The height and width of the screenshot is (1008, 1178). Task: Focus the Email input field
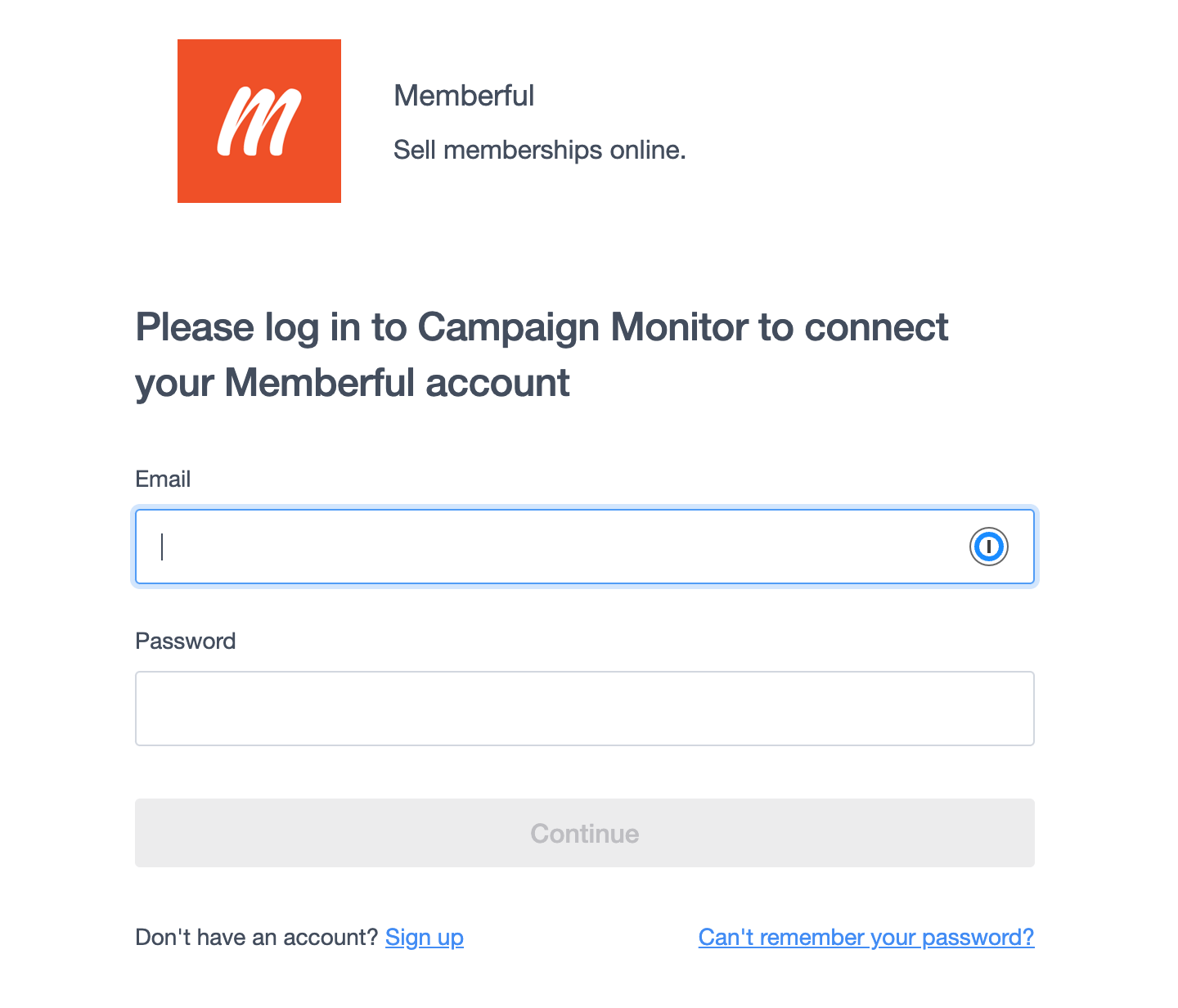(x=585, y=547)
